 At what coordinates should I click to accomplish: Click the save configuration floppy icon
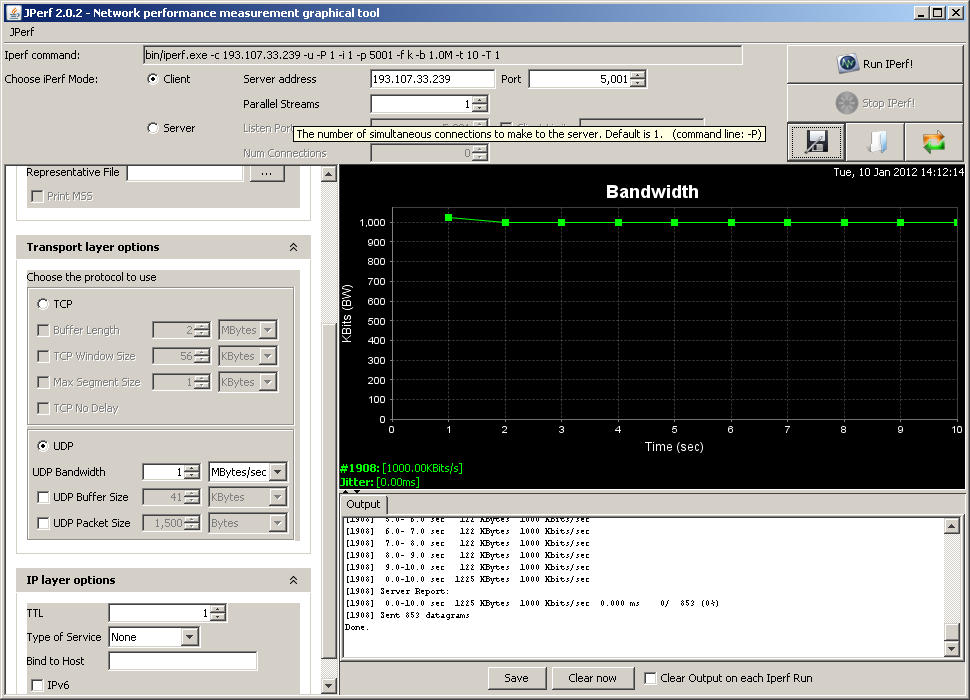(x=816, y=142)
